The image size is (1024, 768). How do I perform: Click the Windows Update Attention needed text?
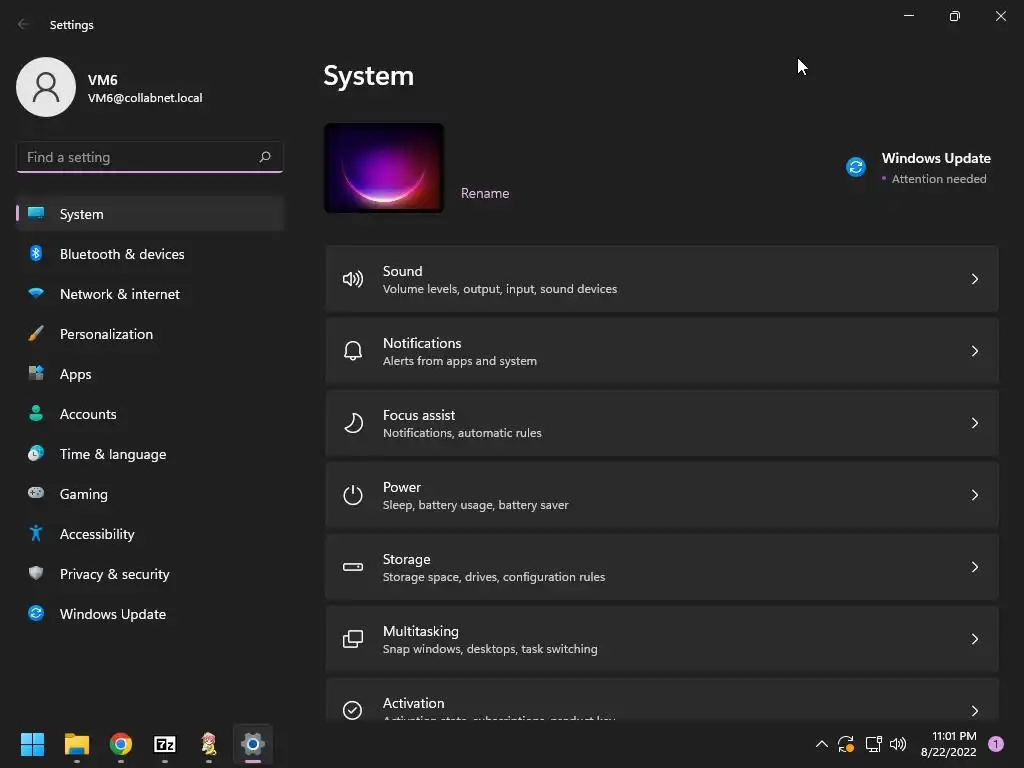[x=938, y=179]
